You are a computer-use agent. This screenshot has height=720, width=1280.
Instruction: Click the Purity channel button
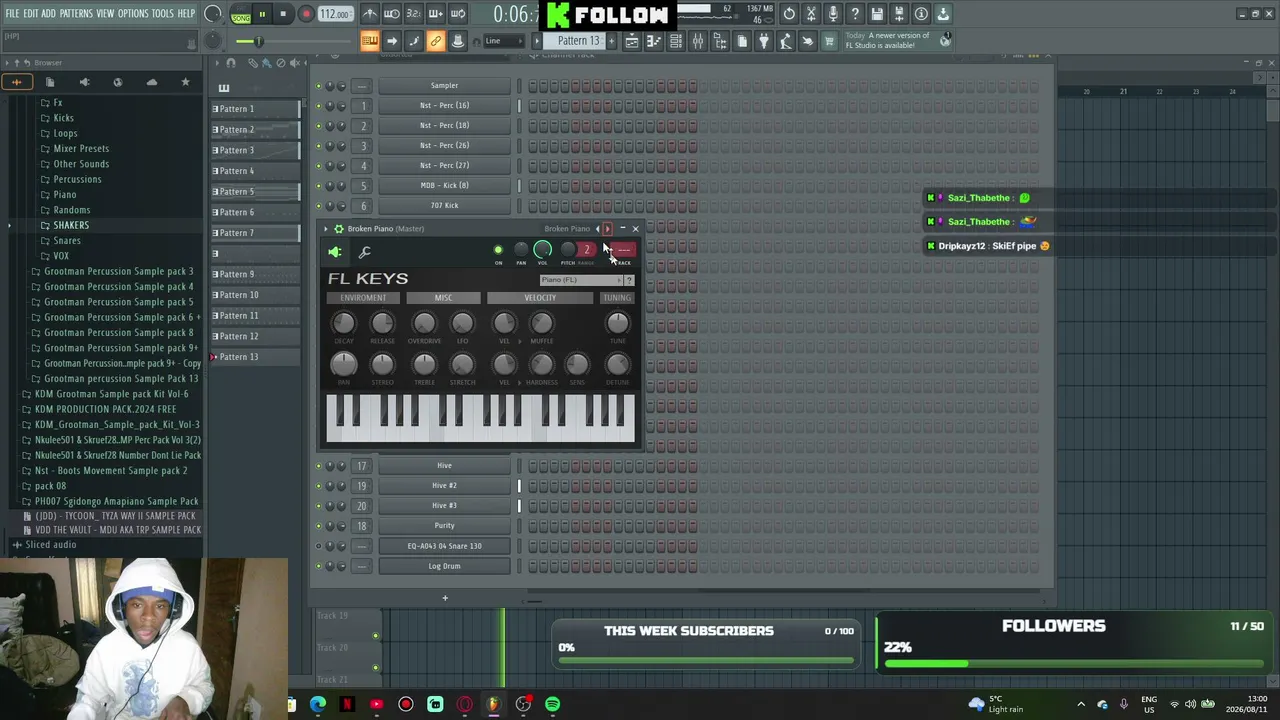pos(444,526)
